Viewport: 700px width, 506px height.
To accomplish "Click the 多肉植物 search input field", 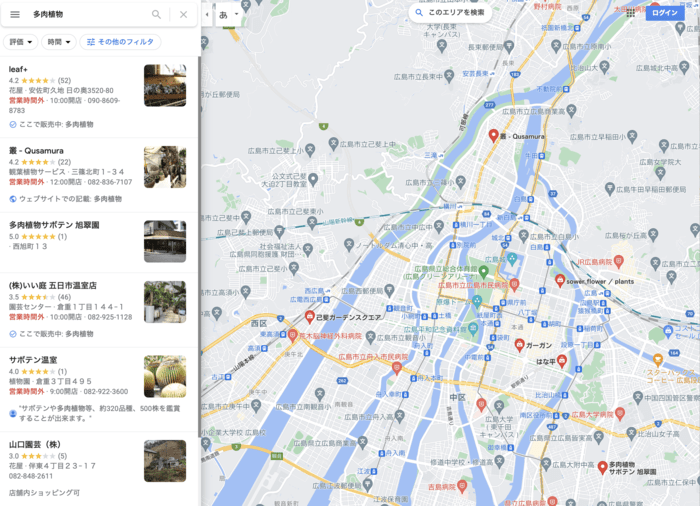I will (x=87, y=14).
